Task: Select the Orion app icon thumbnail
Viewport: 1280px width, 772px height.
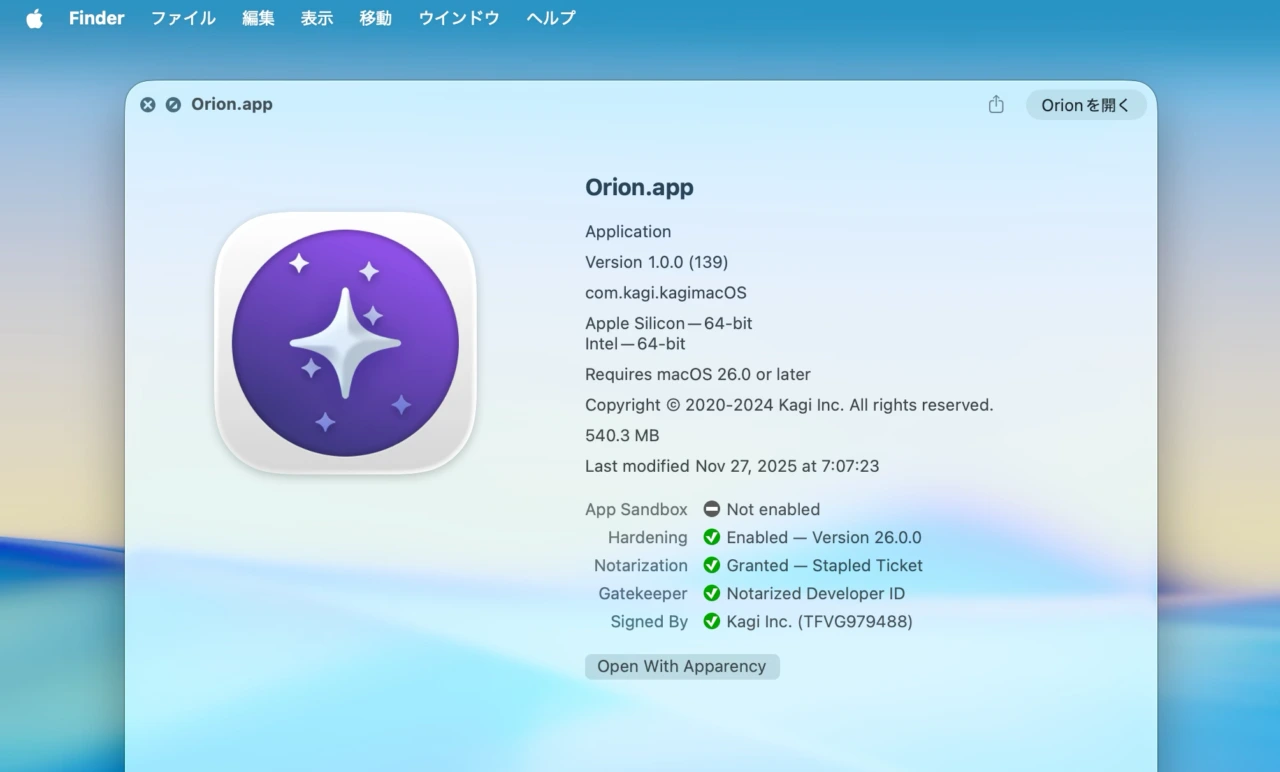Action: point(345,343)
